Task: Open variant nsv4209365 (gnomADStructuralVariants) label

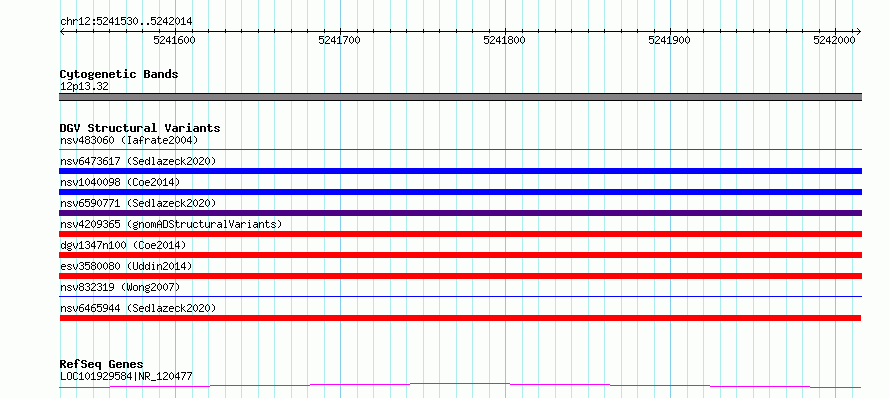Action: (171, 224)
